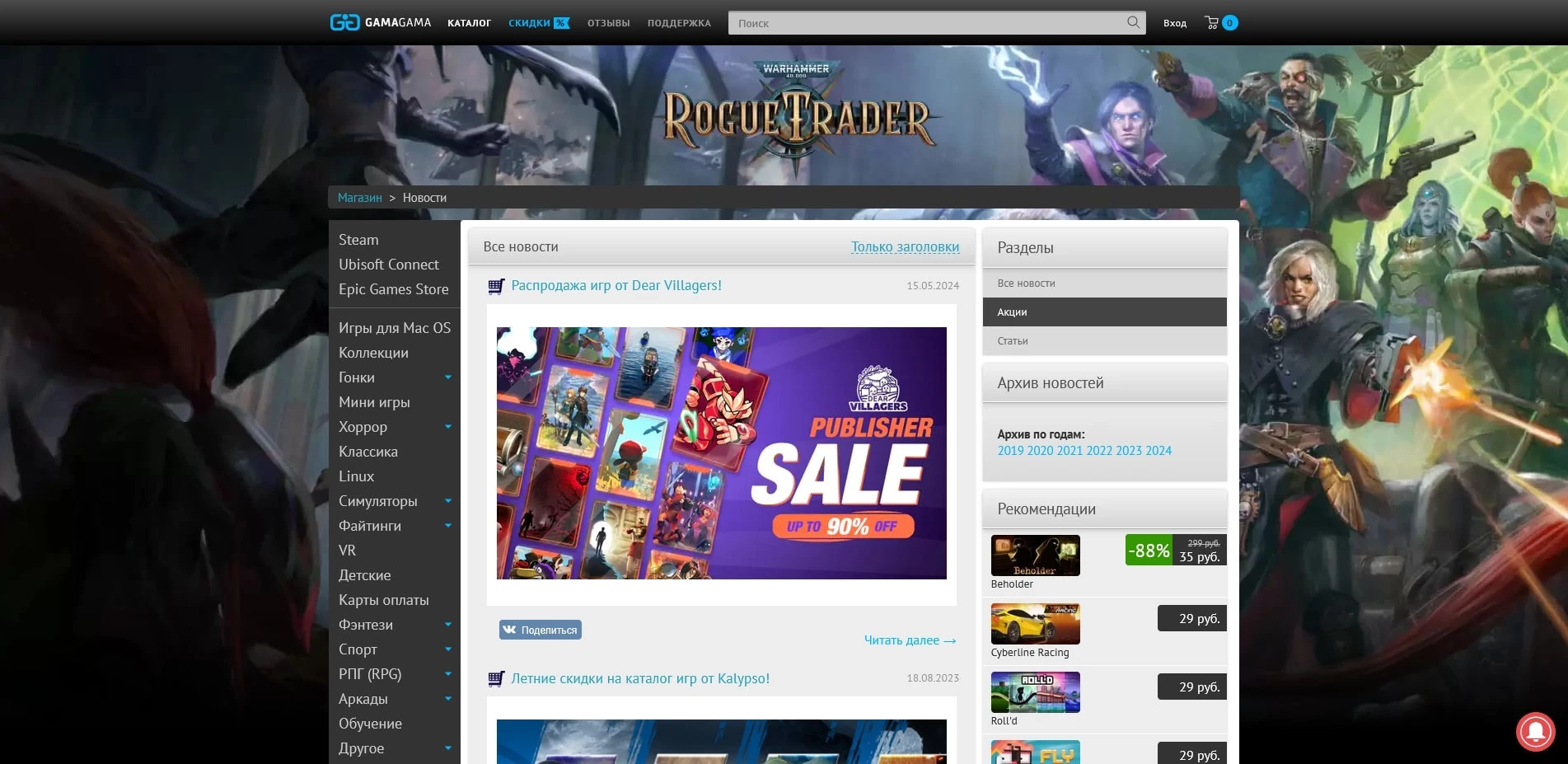
Task: Open the Скидки discounts menu
Action: [x=538, y=23]
